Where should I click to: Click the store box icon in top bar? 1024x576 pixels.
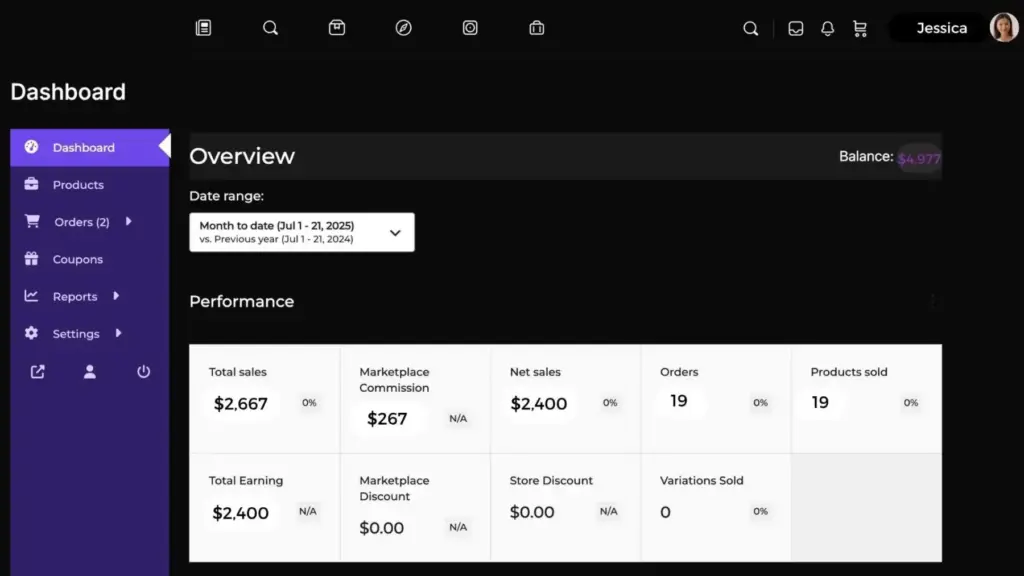click(337, 28)
